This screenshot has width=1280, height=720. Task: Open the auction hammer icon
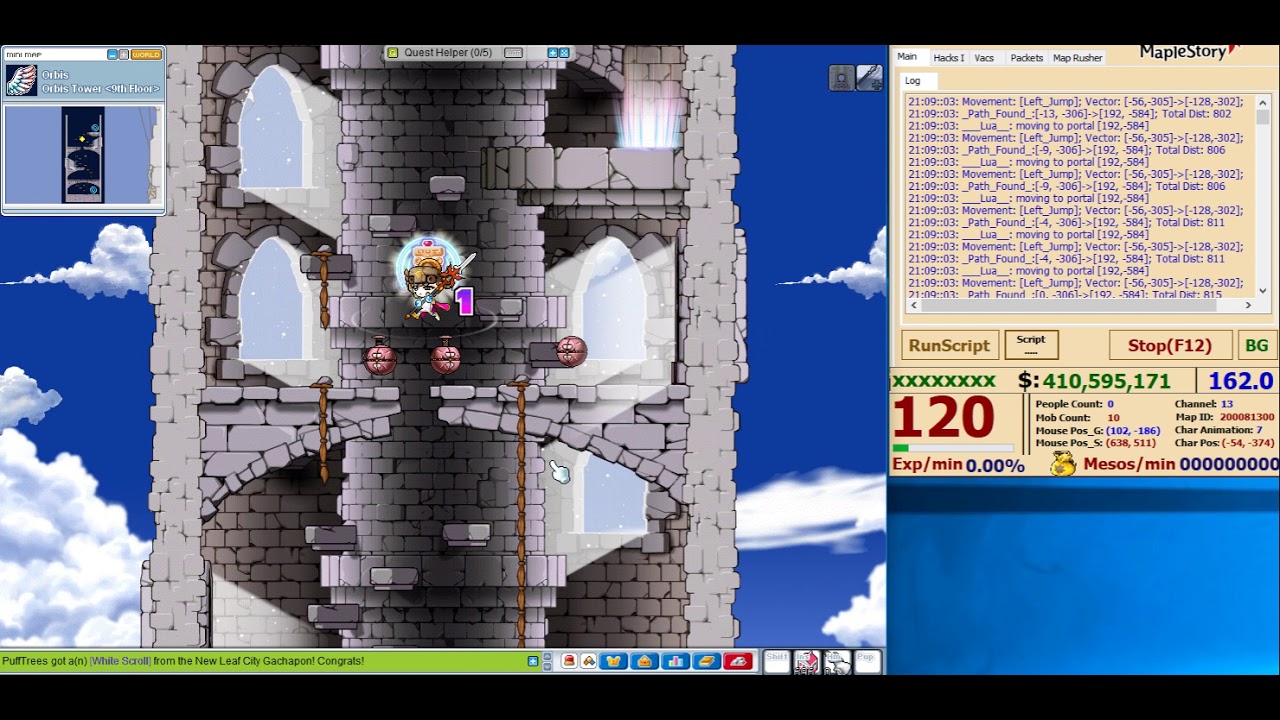[x=589, y=661]
